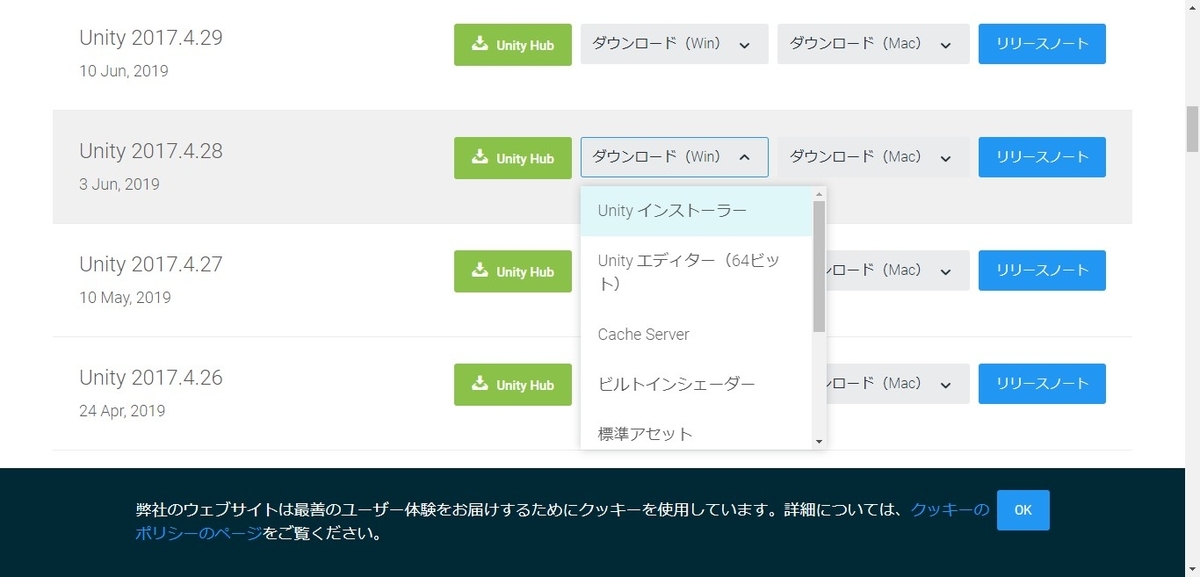Click chevron on Mac dropdown for Unity 2017.4.29
The height and width of the screenshot is (577, 1200).
(x=944, y=45)
